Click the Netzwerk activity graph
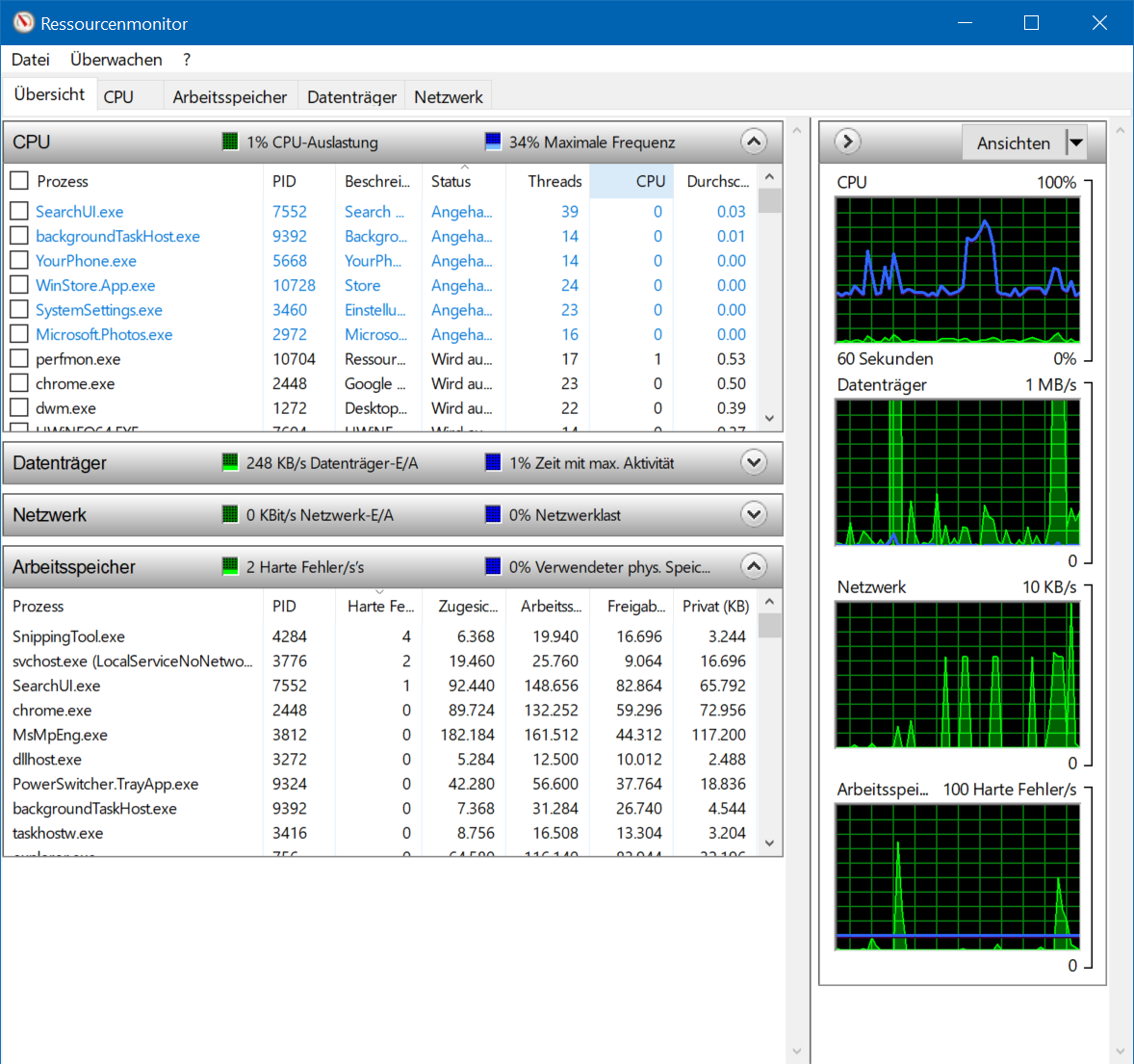This screenshot has width=1134, height=1064. click(958, 675)
